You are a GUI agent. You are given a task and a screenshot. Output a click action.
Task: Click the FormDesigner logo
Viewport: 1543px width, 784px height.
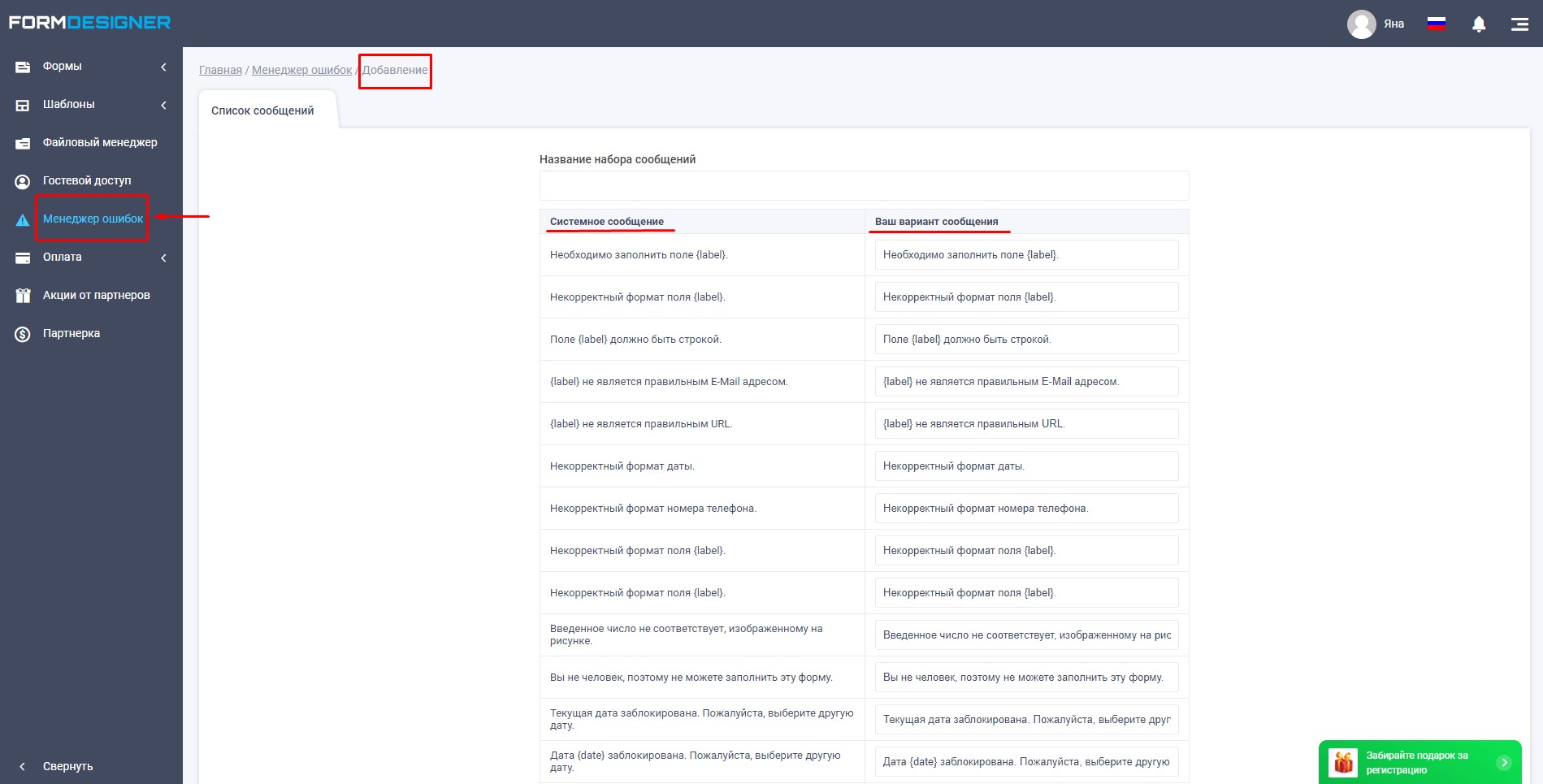pyautogui.click(x=89, y=23)
